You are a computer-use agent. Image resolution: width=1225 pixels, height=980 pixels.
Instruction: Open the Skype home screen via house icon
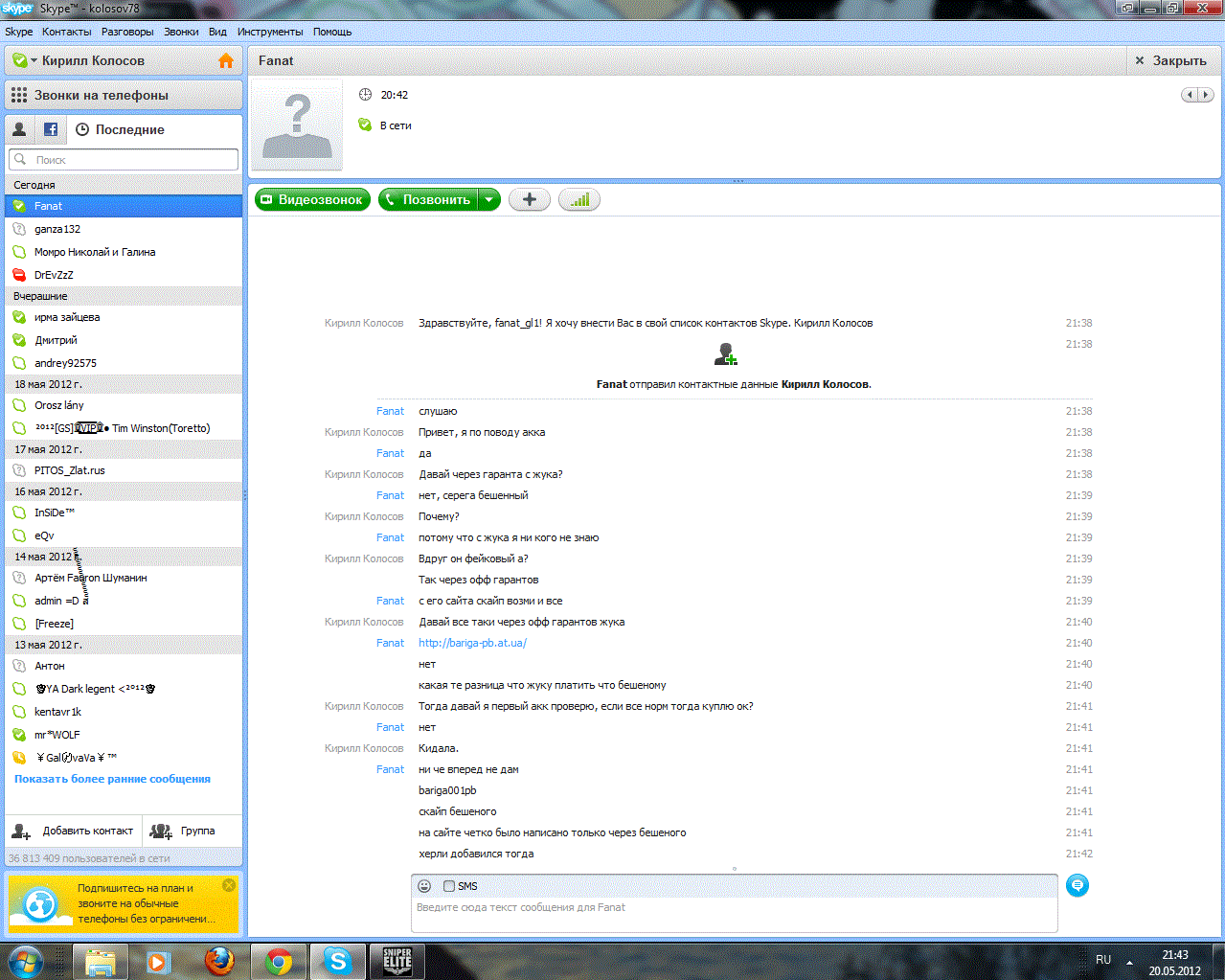point(226,60)
